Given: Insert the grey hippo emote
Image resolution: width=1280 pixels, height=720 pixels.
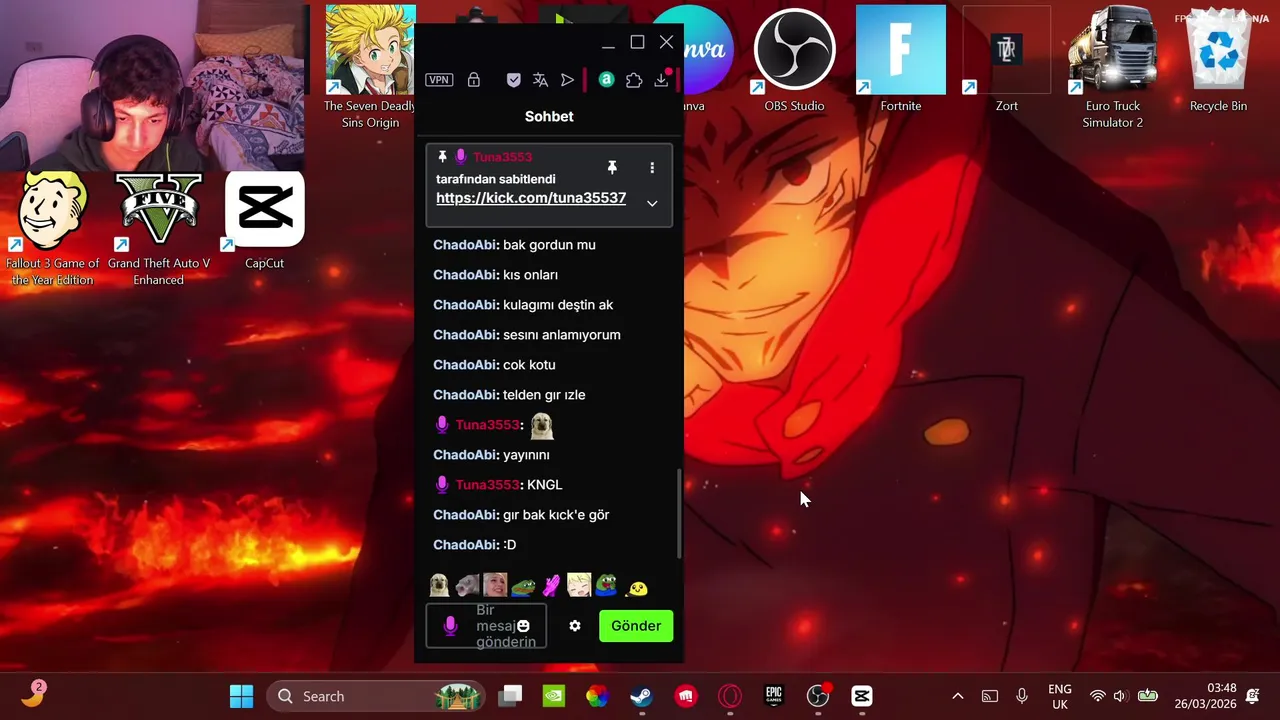Looking at the screenshot, I should 467,585.
